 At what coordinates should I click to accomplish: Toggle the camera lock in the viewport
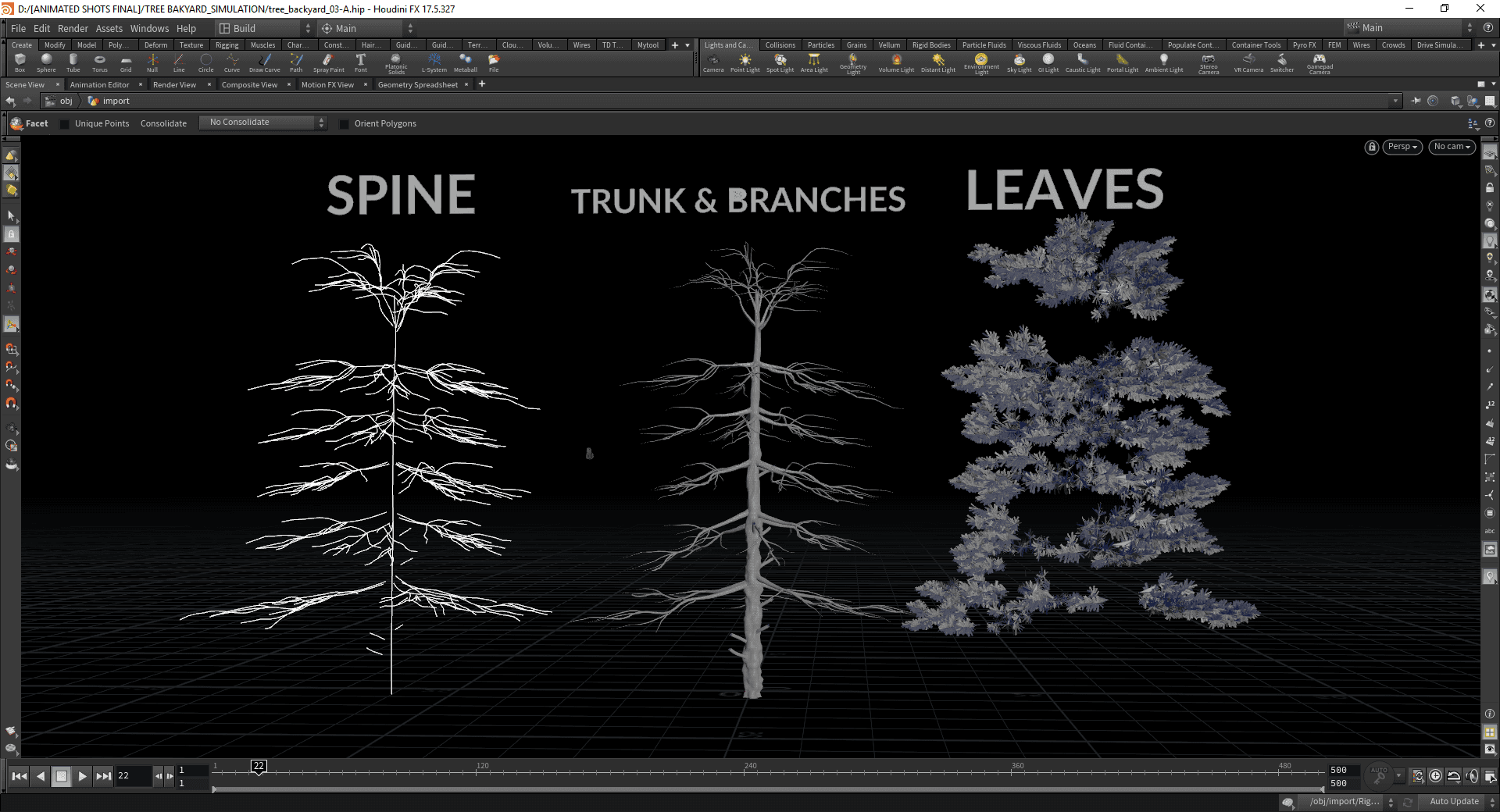(1371, 147)
